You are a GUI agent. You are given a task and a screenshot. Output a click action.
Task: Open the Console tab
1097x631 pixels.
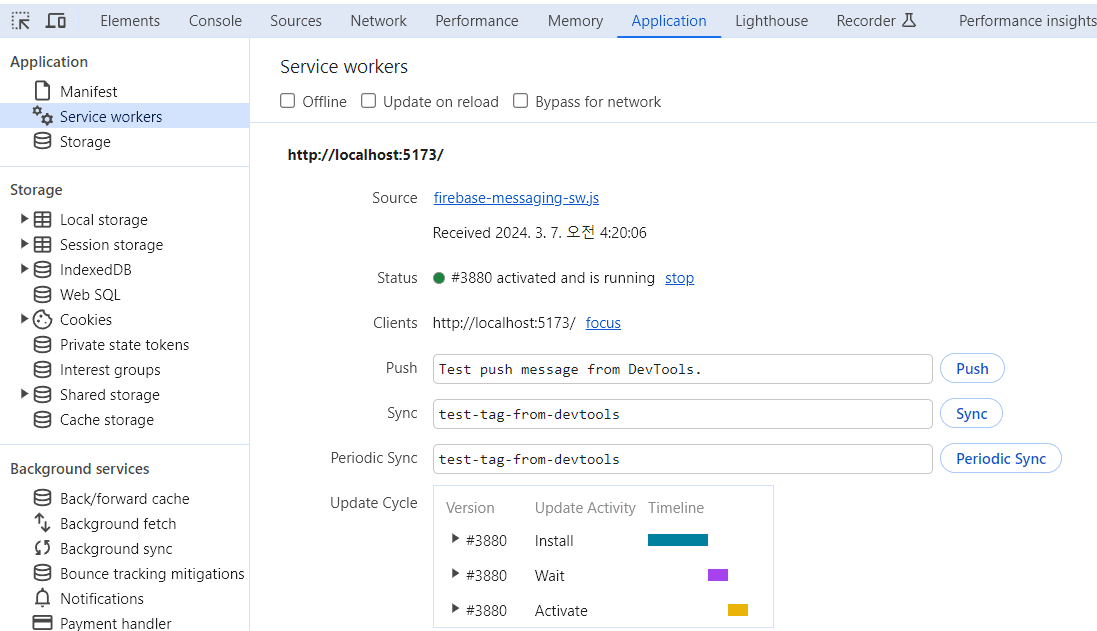215,20
